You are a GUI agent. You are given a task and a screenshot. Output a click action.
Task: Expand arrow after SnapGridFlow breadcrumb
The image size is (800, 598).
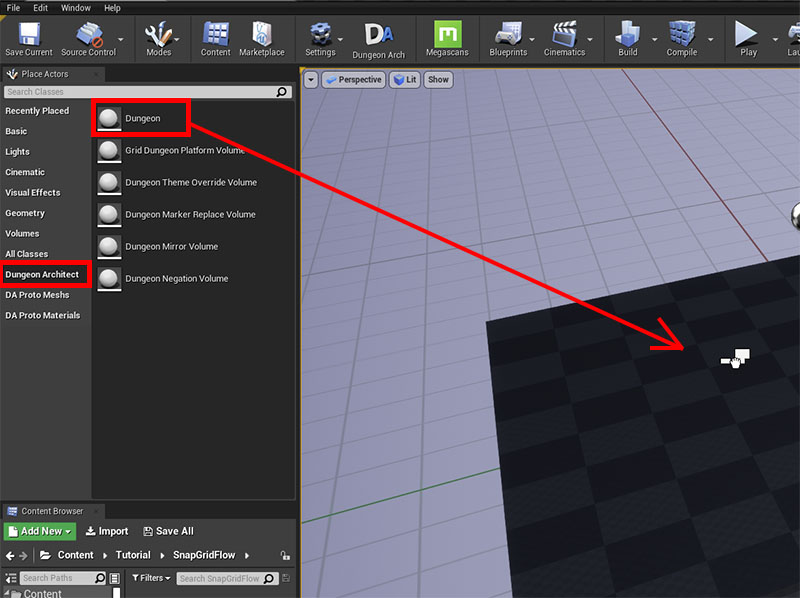click(247, 556)
